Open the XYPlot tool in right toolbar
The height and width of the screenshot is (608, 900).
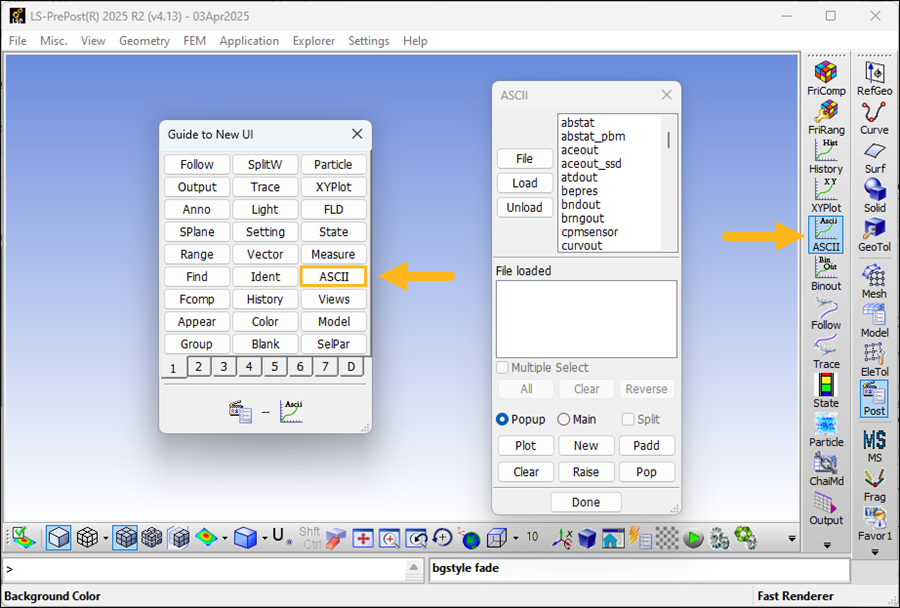coord(826,195)
